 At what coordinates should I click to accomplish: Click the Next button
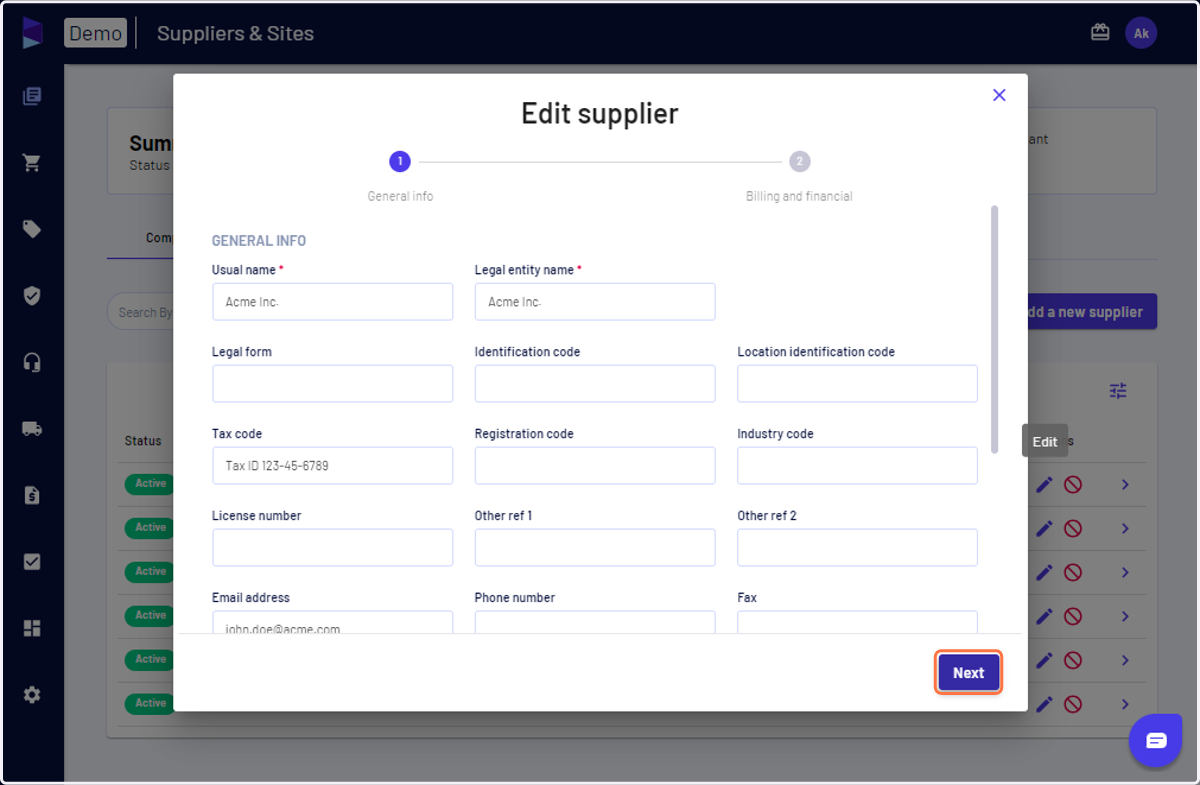coord(968,673)
